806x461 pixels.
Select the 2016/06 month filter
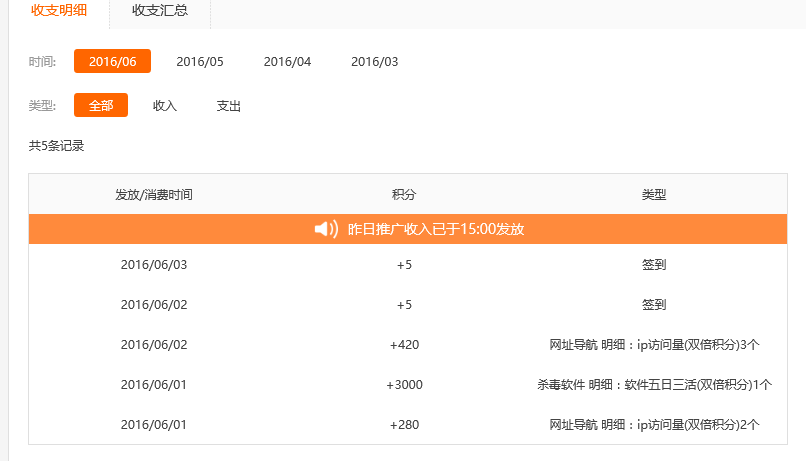(112, 62)
